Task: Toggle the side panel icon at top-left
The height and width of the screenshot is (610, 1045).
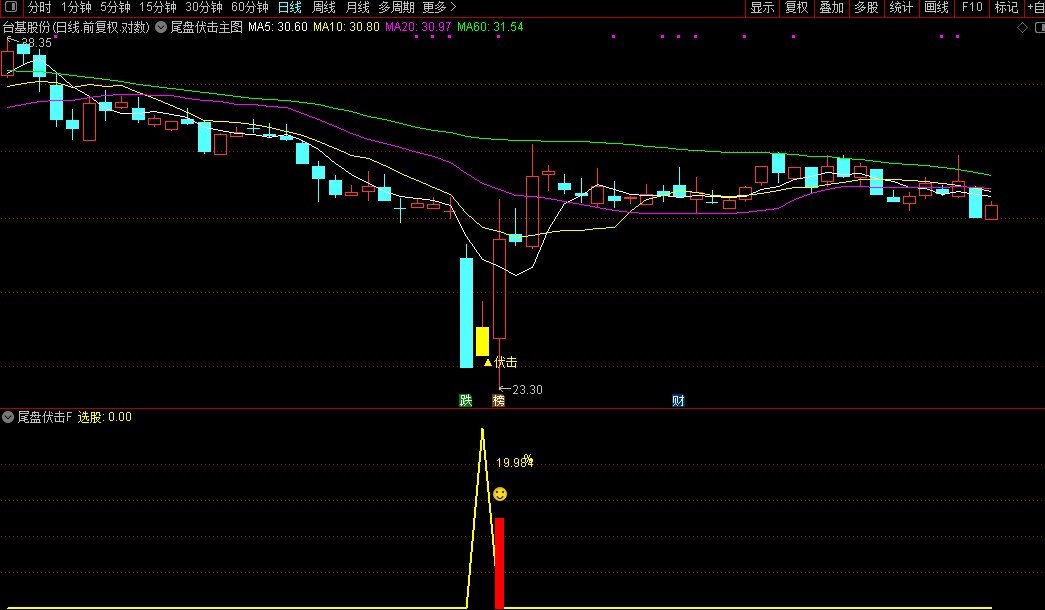Action: (11, 7)
